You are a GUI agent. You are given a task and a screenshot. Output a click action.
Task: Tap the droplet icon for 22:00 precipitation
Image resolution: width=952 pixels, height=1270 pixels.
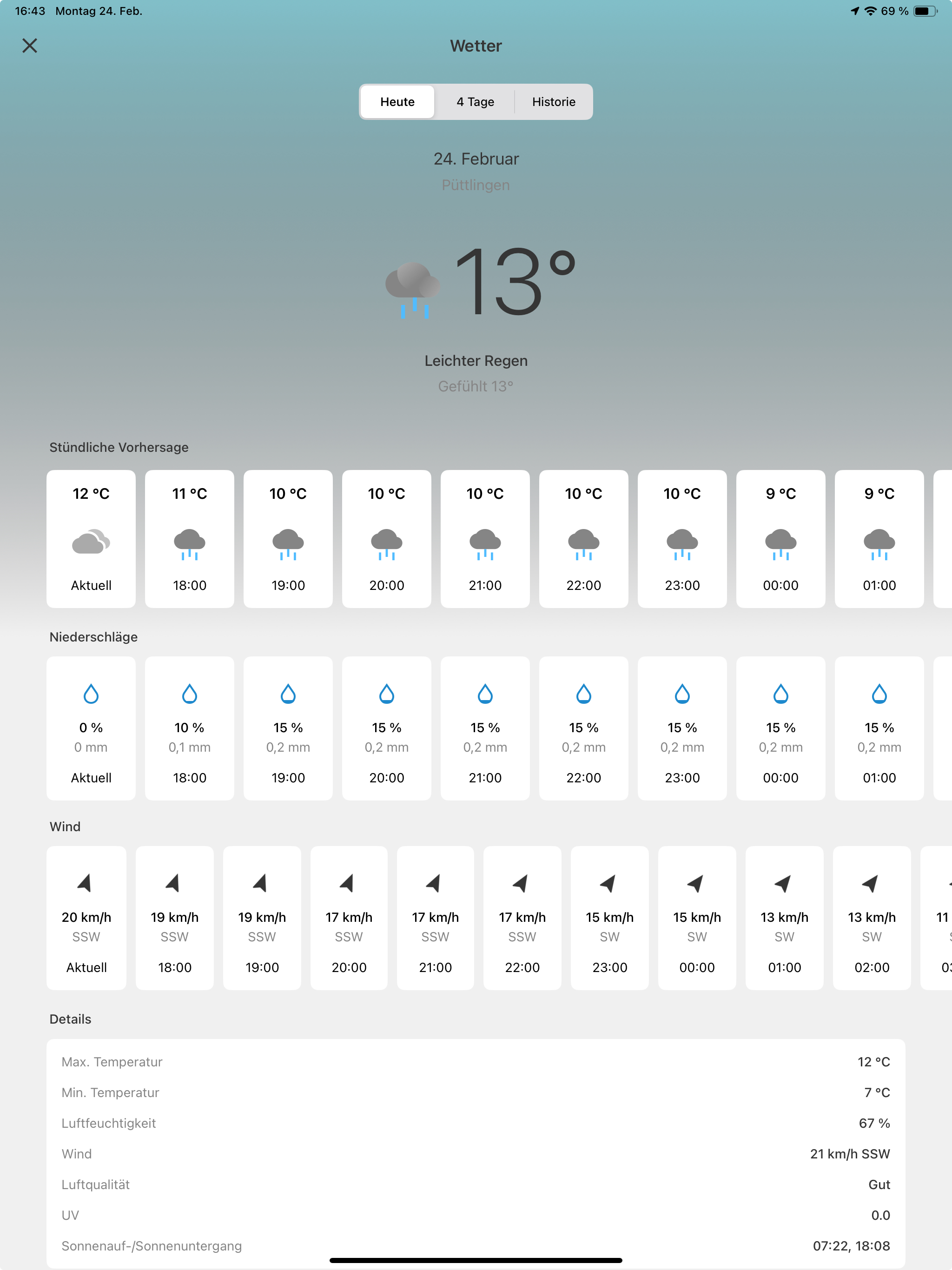point(583,694)
